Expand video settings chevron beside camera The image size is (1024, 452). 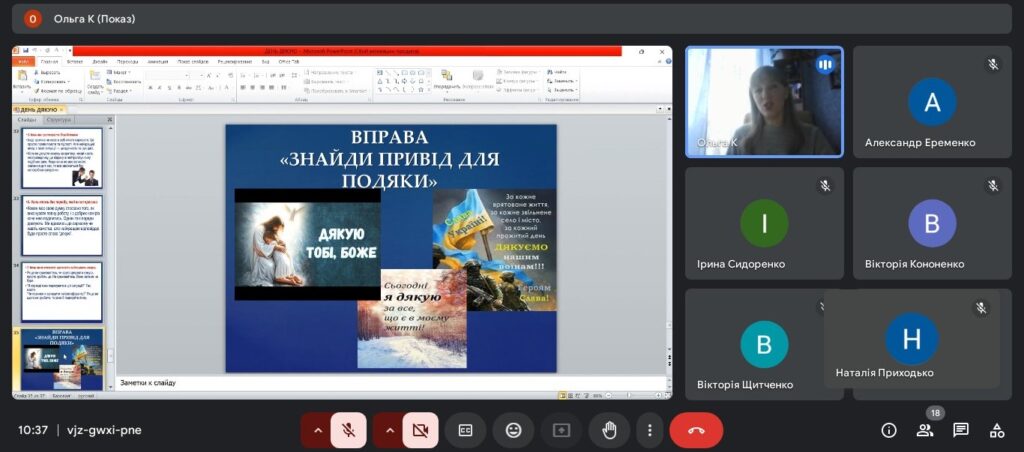coord(389,430)
